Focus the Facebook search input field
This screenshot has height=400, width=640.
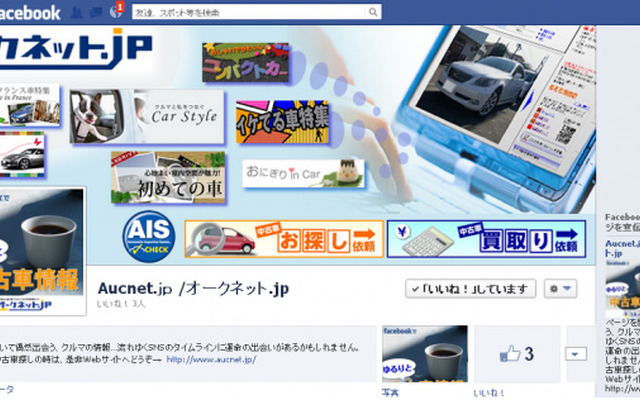pyautogui.click(x=250, y=12)
